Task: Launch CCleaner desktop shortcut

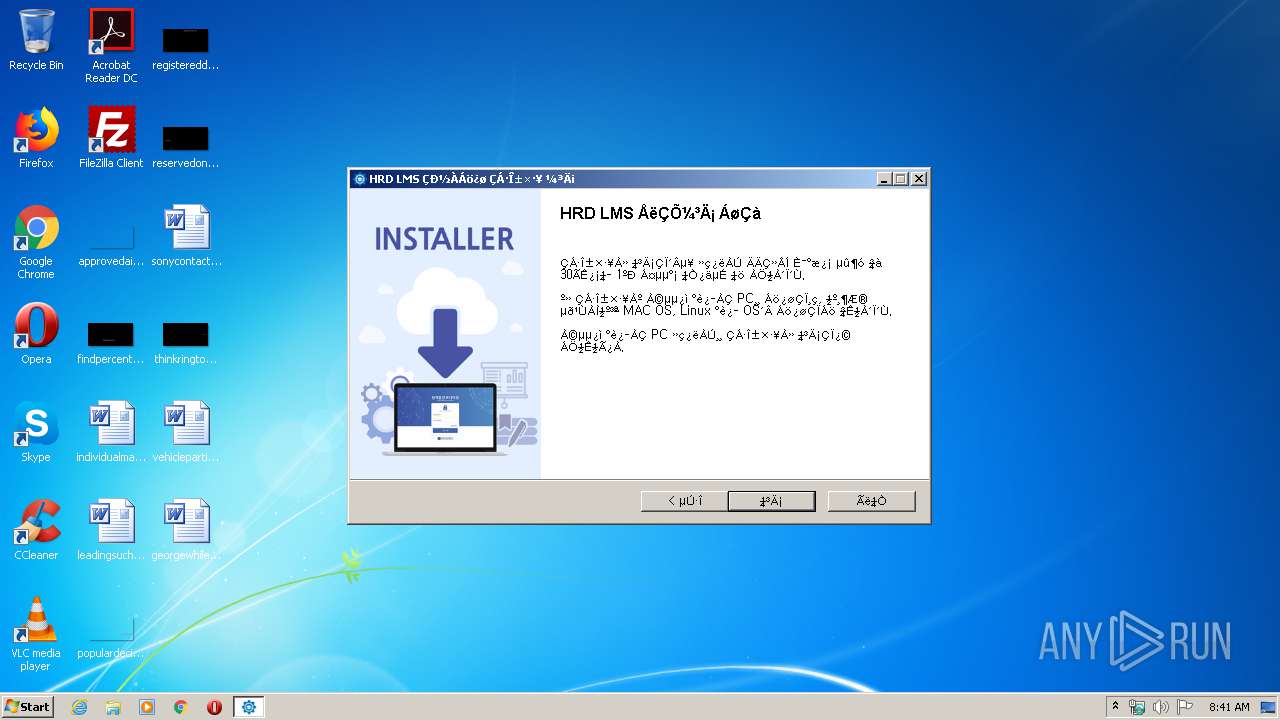Action: point(36,531)
